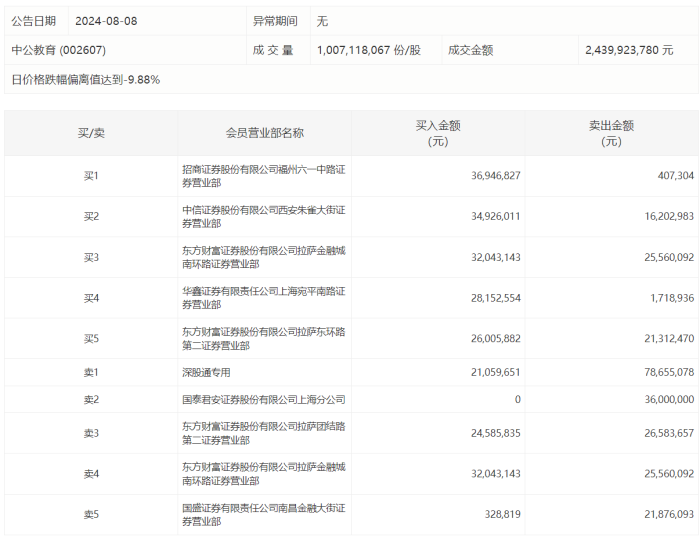Click sell amount 1,718,936
700x537 pixels.
tap(672, 298)
